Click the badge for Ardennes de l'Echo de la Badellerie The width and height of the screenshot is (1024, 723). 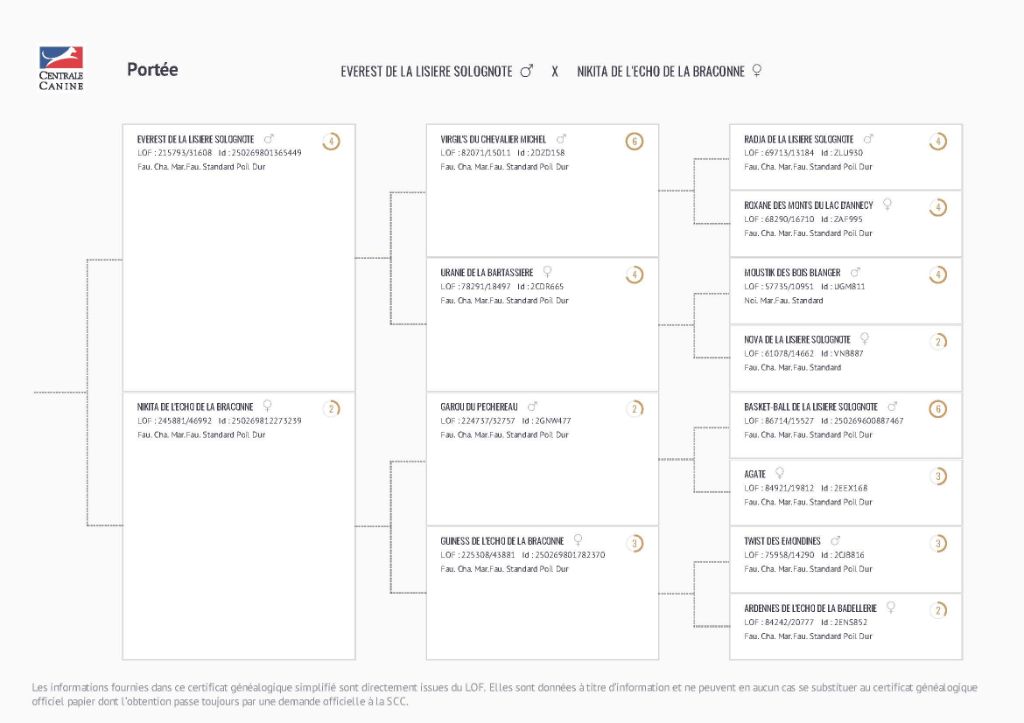pos(937,610)
